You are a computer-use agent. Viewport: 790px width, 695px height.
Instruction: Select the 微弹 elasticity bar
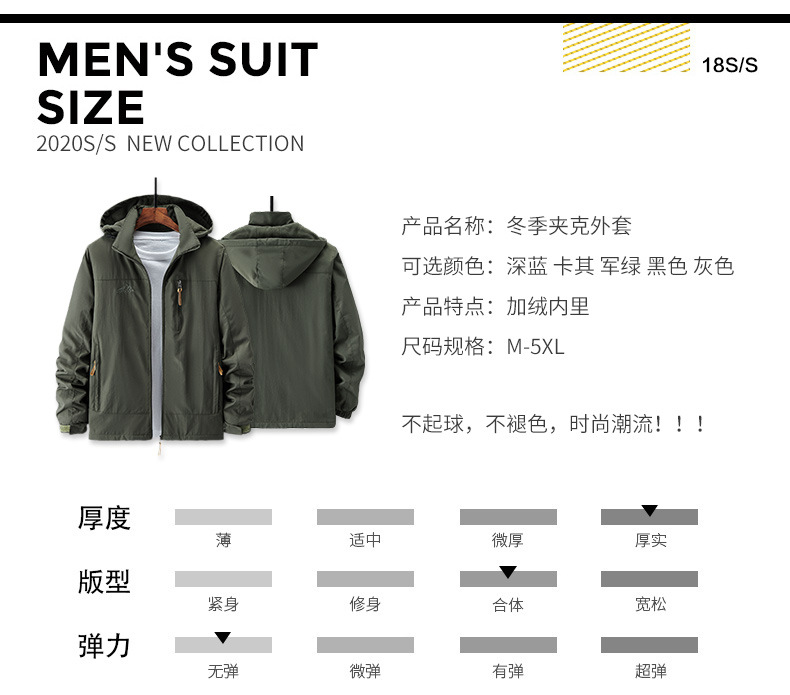click(x=365, y=645)
